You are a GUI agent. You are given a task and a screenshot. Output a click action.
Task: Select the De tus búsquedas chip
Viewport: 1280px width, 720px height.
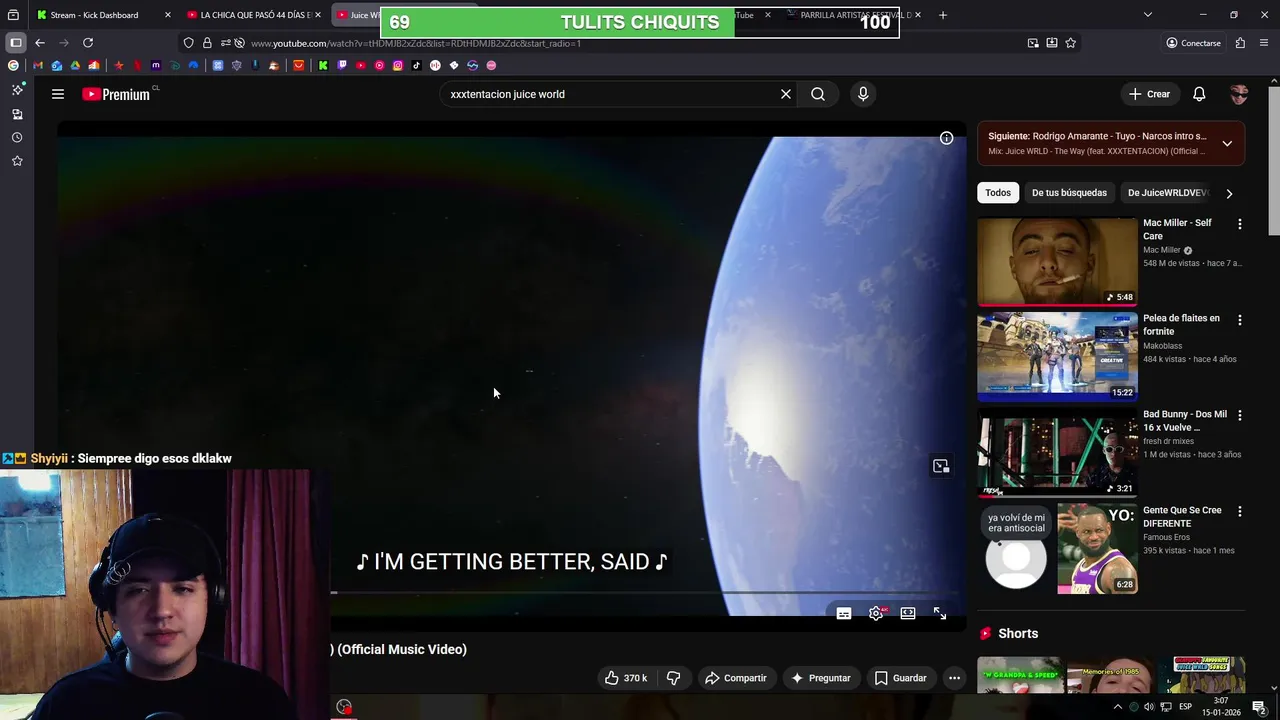(1069, 193)
